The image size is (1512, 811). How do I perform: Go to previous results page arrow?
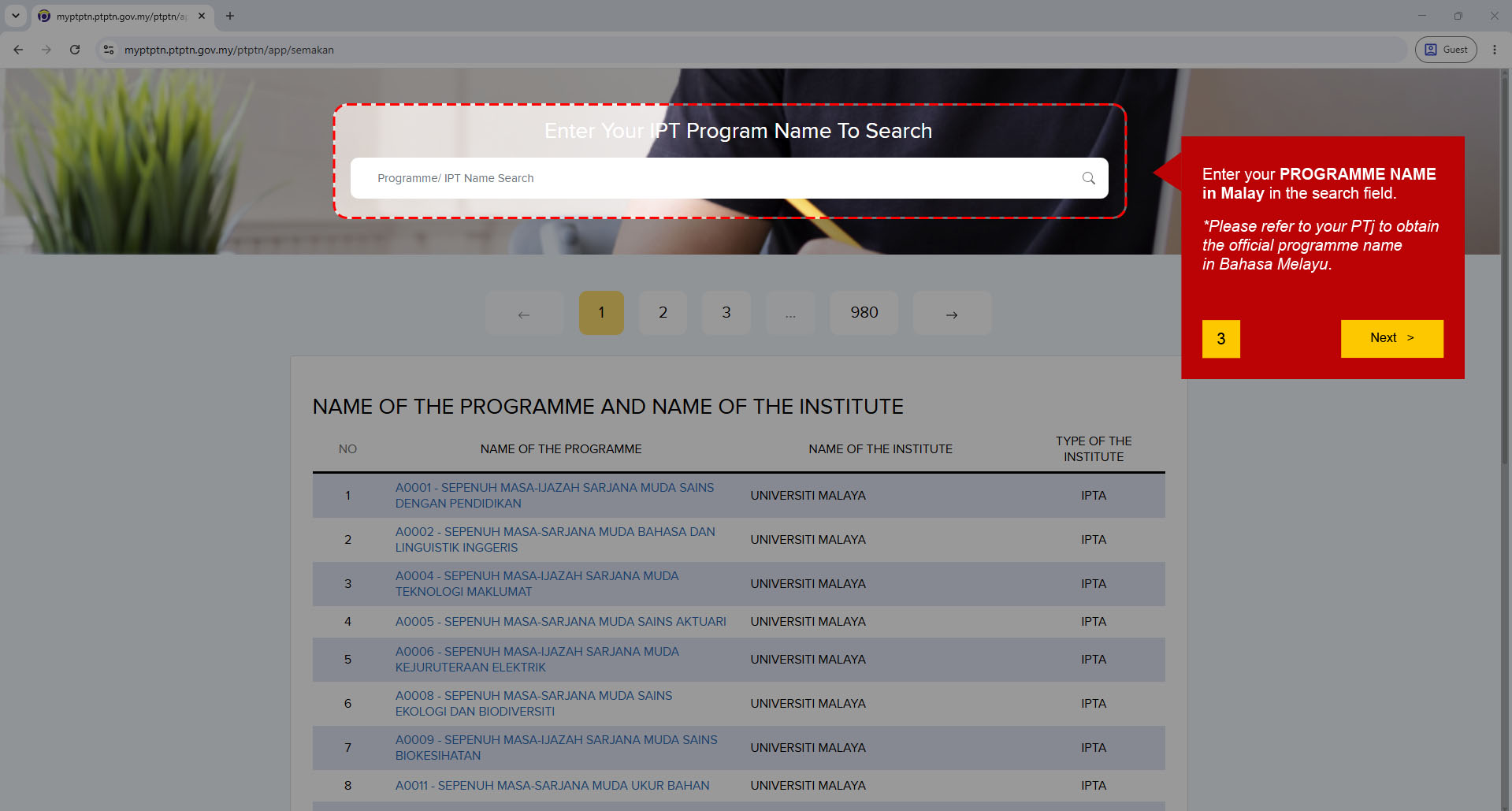524,313
